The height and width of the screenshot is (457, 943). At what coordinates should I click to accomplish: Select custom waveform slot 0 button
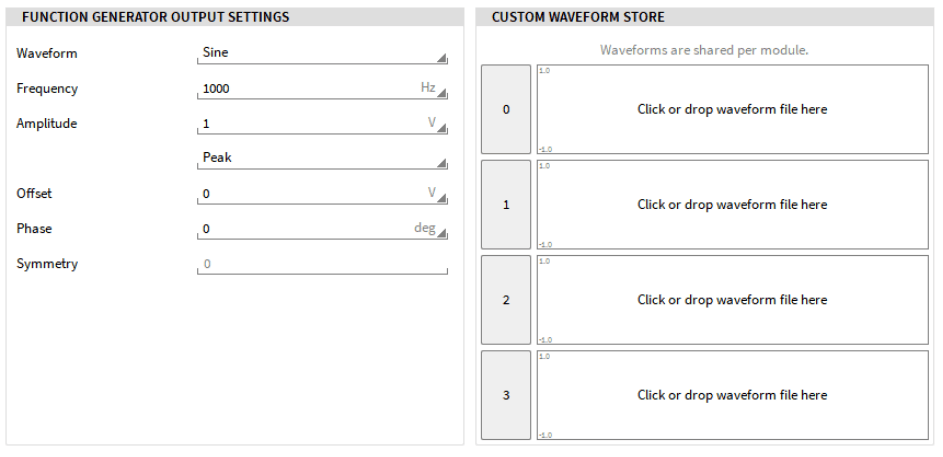click(x=506, y=110)
